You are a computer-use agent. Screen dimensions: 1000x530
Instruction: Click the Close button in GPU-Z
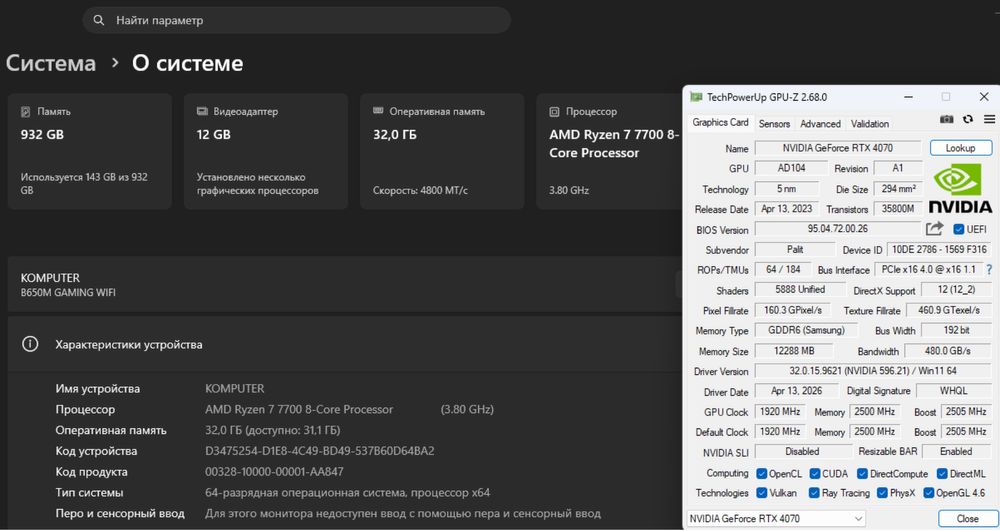click(967, 519)
